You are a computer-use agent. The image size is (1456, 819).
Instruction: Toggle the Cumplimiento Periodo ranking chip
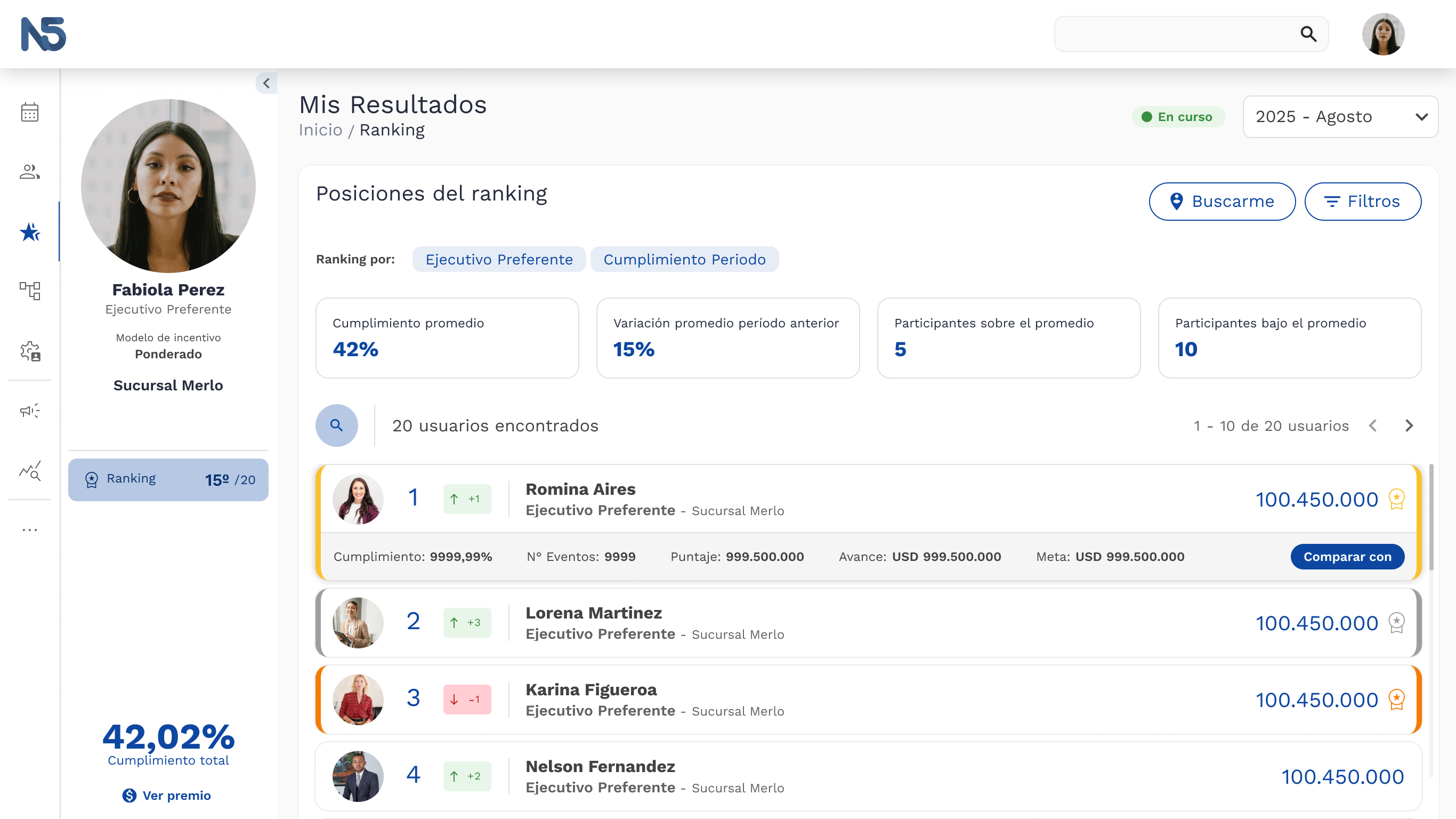coord(684,259)
